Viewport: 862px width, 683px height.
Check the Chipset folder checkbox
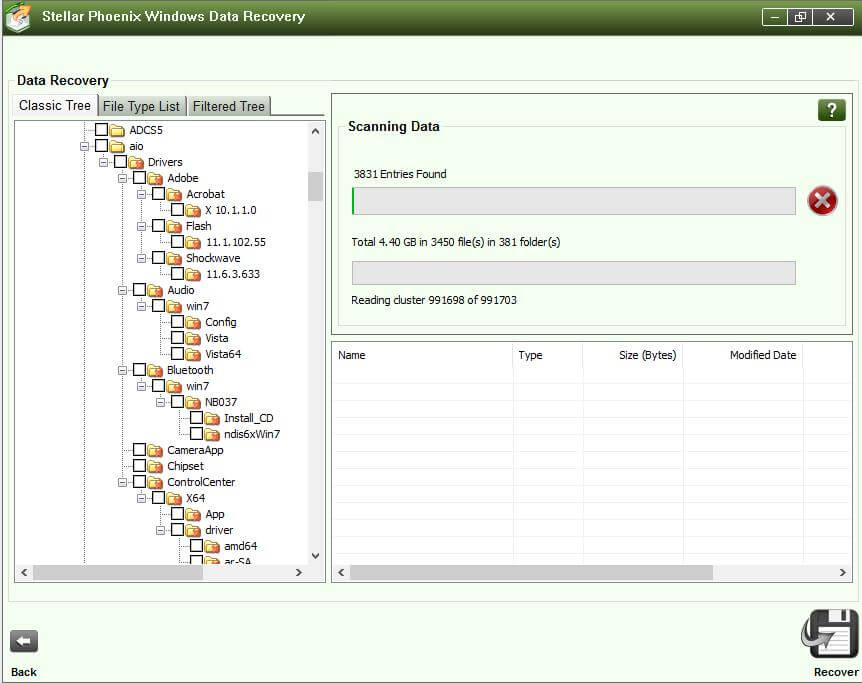click(139, 466)
